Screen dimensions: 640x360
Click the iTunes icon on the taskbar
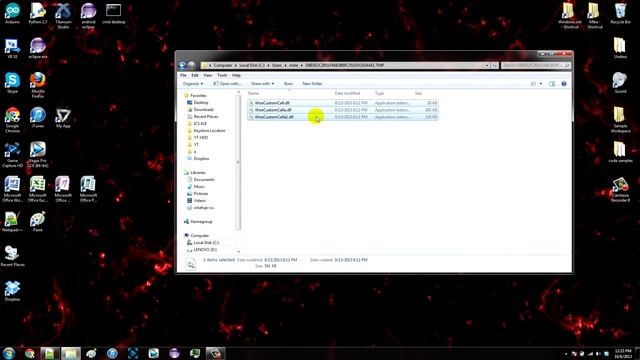(112, 353)
